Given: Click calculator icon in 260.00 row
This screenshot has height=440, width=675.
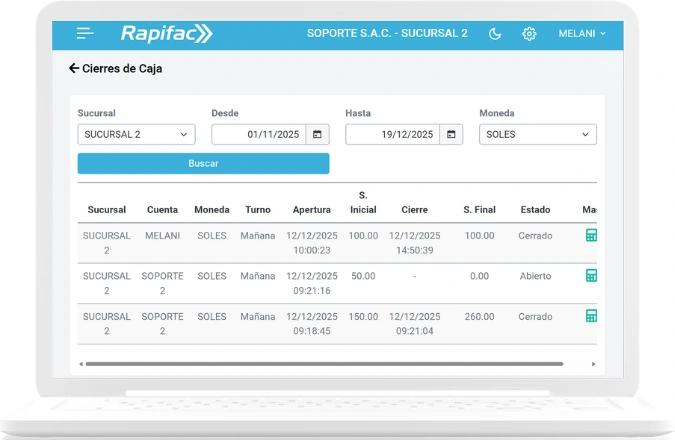Looking at the screenshot, I should 591,316.
